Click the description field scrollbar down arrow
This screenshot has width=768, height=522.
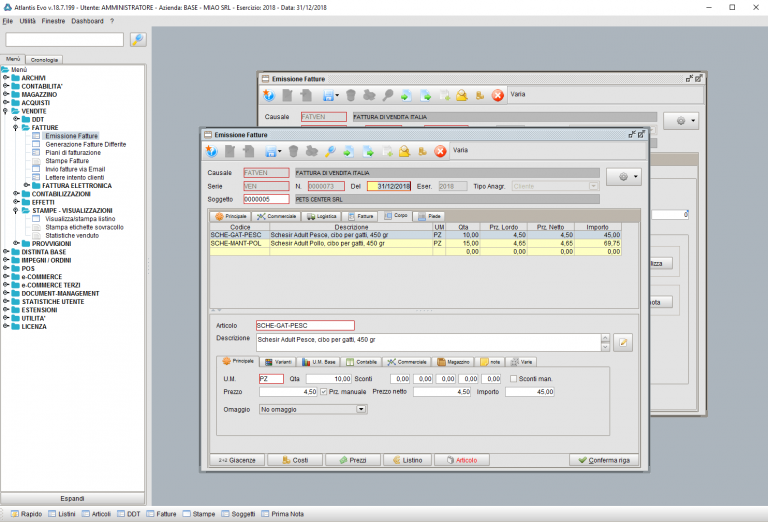coord(605,347)
